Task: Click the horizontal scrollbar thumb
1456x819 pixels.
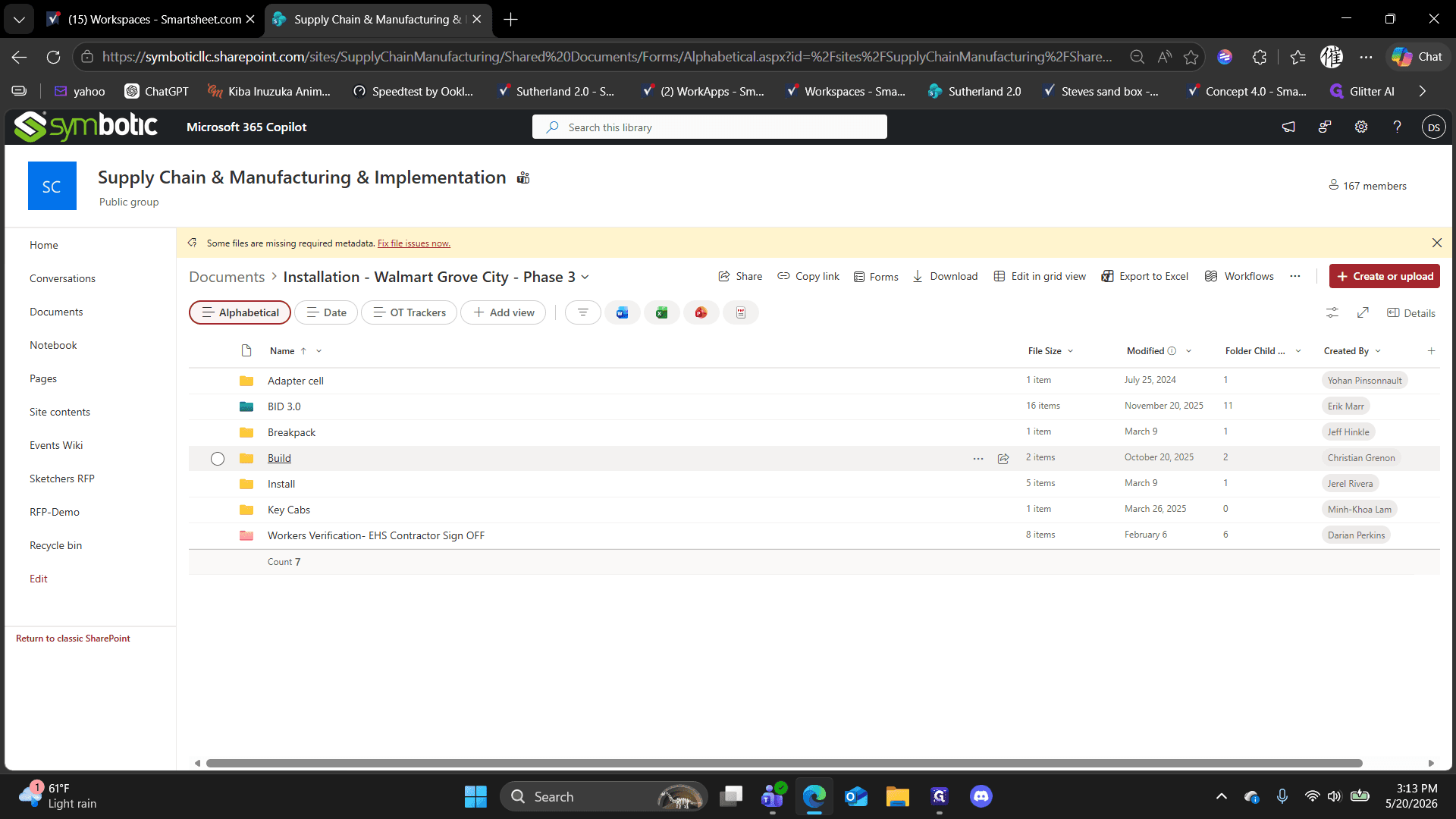Action: tap(784, 763)
